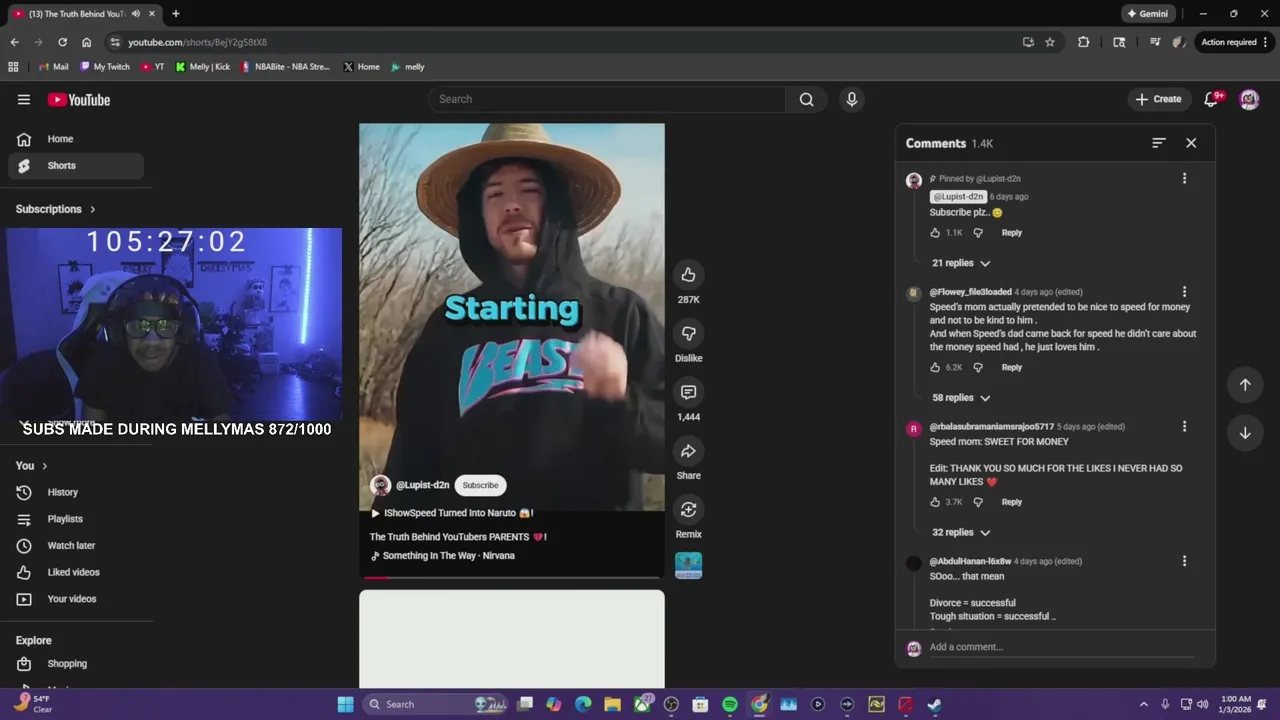
Task: Open 'IShowSpeed Turned Into Naruto' link
Action: point(452,513)
